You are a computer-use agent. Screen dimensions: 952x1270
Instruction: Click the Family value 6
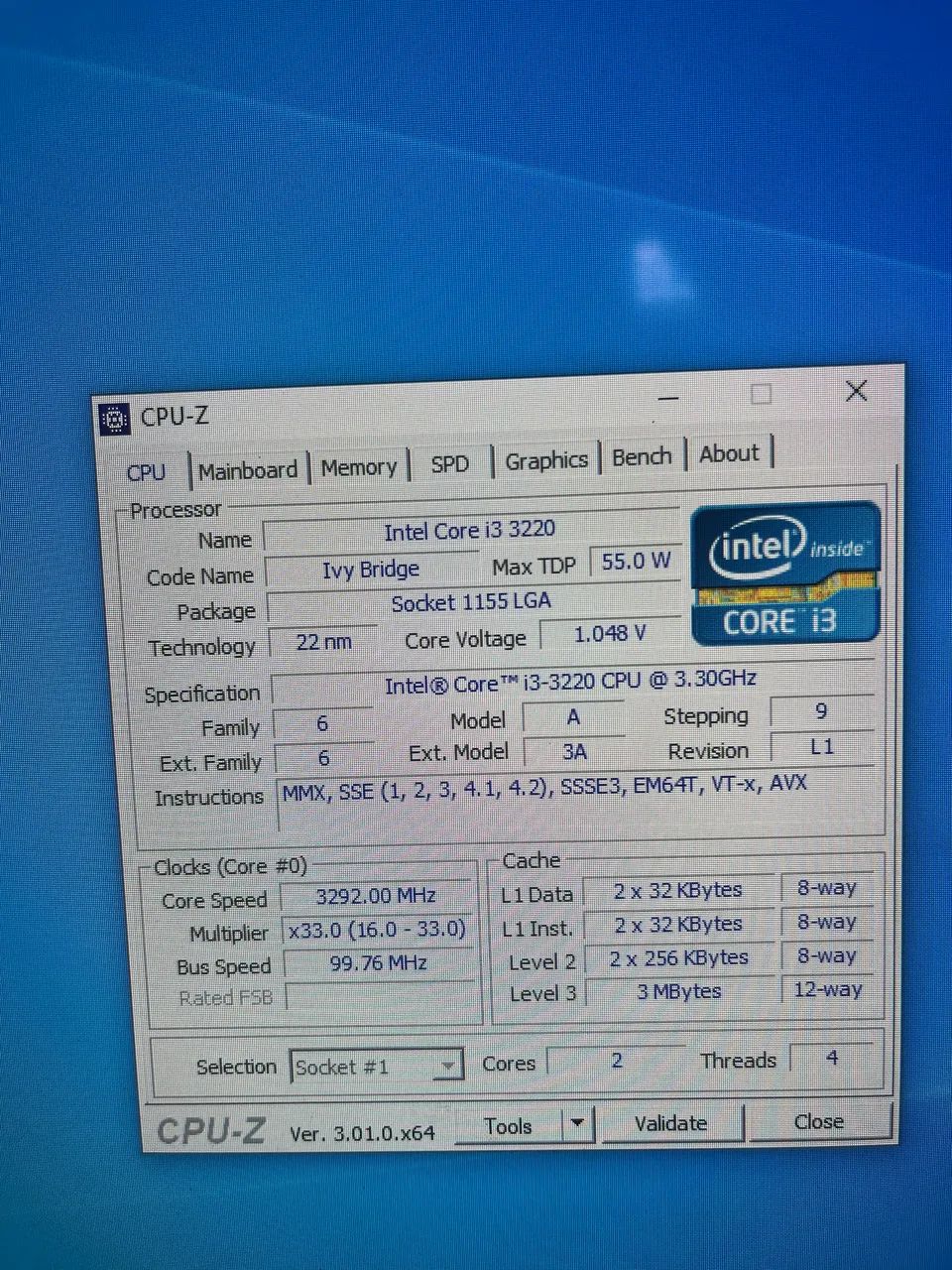point(322,724)
